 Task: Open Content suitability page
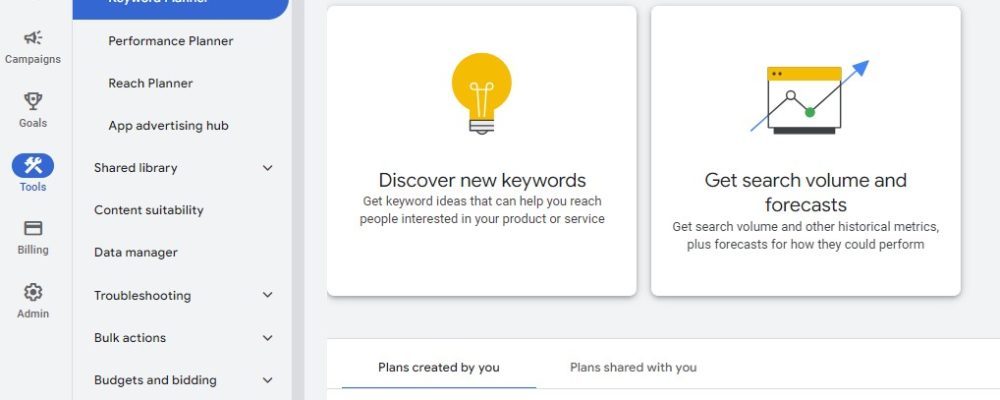149,210
